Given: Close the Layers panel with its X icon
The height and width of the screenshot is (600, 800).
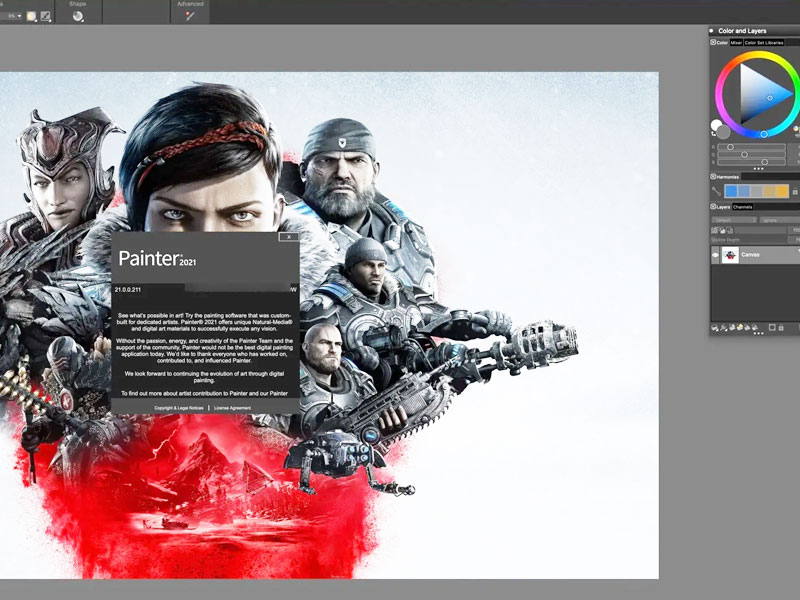Looking at the screenshot, I should pos(713,207).
